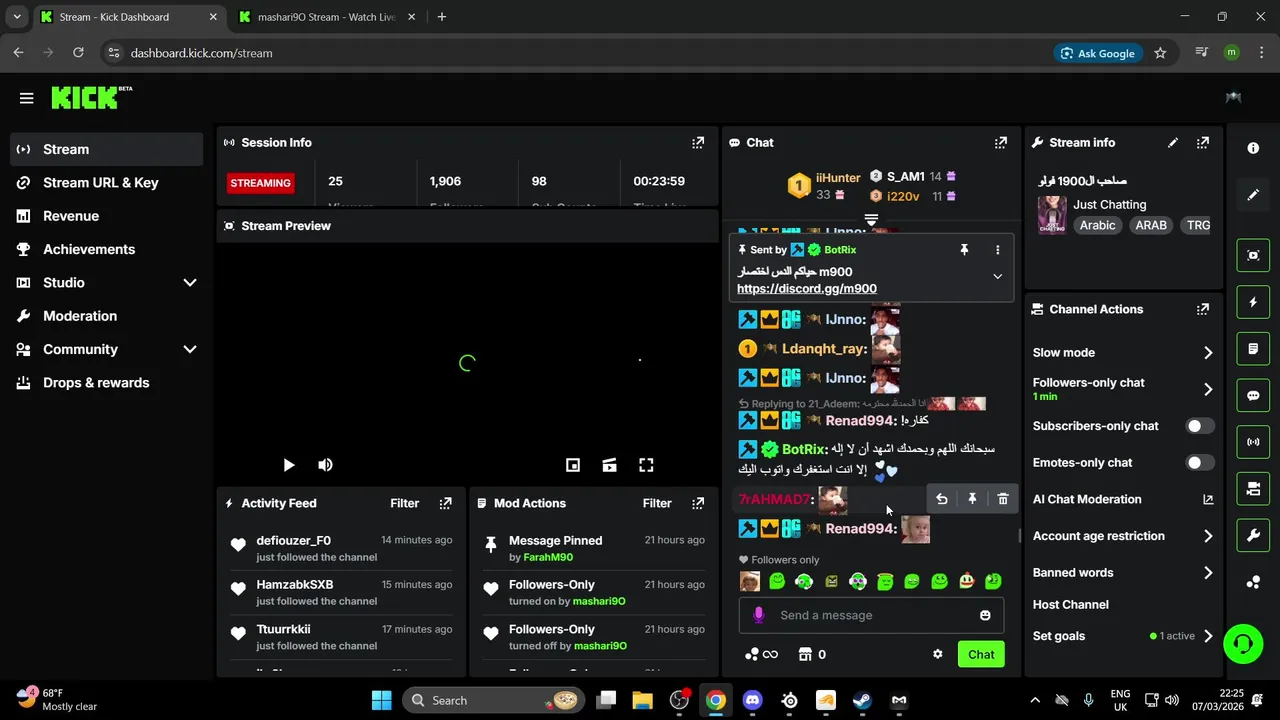Click FarahM90 username in Mod Actions
This screenshot has height=720, width=1280.
[548, 557]
